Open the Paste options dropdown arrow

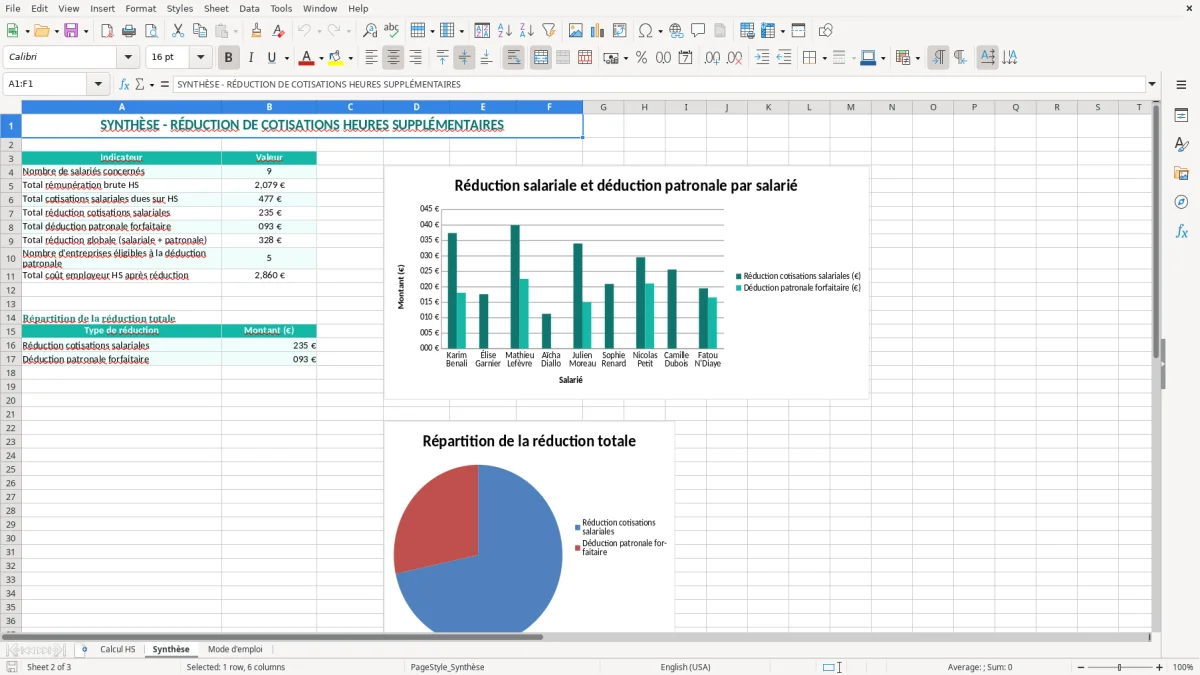point(234,31)
